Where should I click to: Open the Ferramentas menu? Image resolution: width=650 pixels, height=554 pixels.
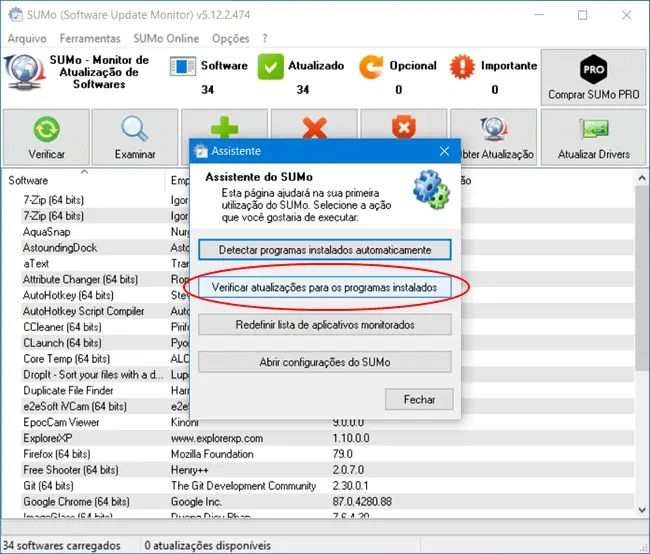click(90, 38)
